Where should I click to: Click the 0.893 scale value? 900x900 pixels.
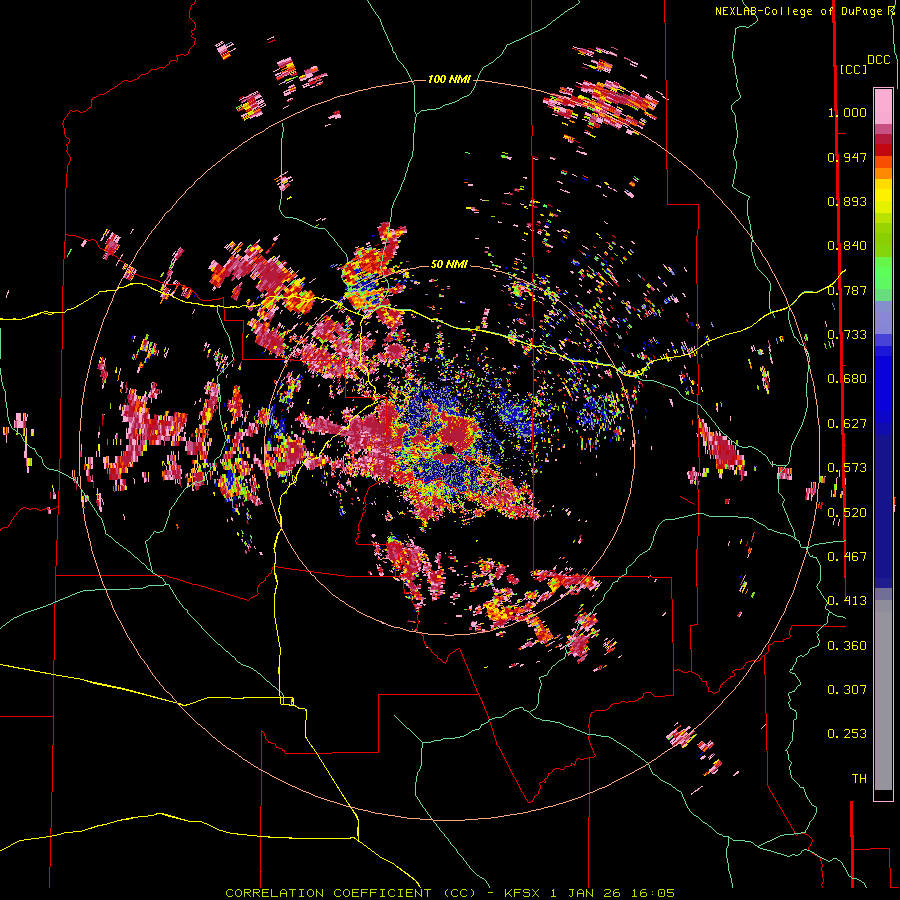coord(847,201)
